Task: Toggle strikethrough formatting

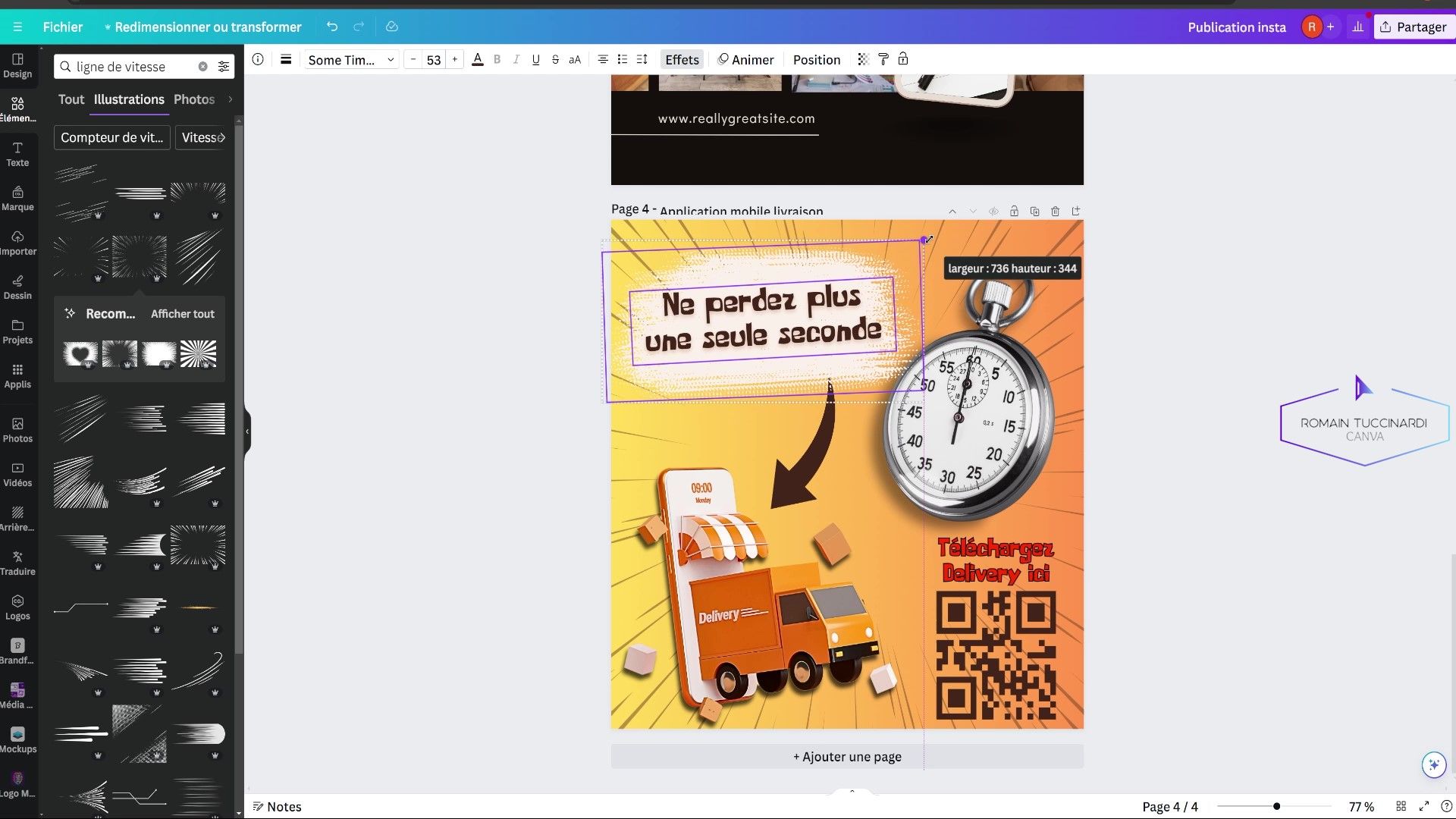Action: point(555,59)
